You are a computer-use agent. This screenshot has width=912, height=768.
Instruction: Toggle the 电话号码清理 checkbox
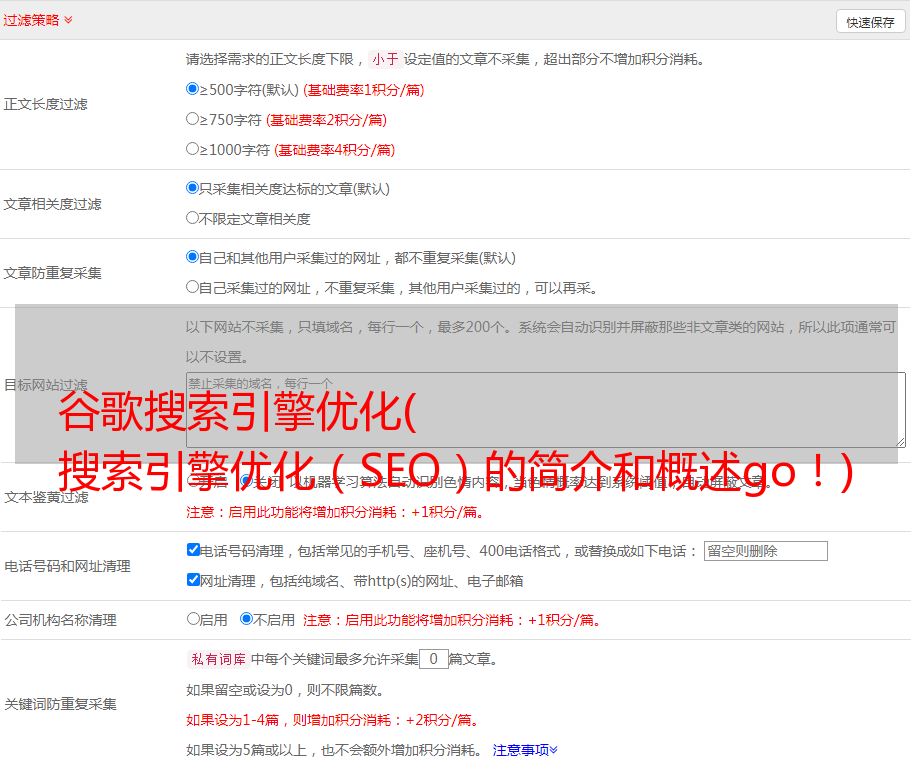point(193,550)
